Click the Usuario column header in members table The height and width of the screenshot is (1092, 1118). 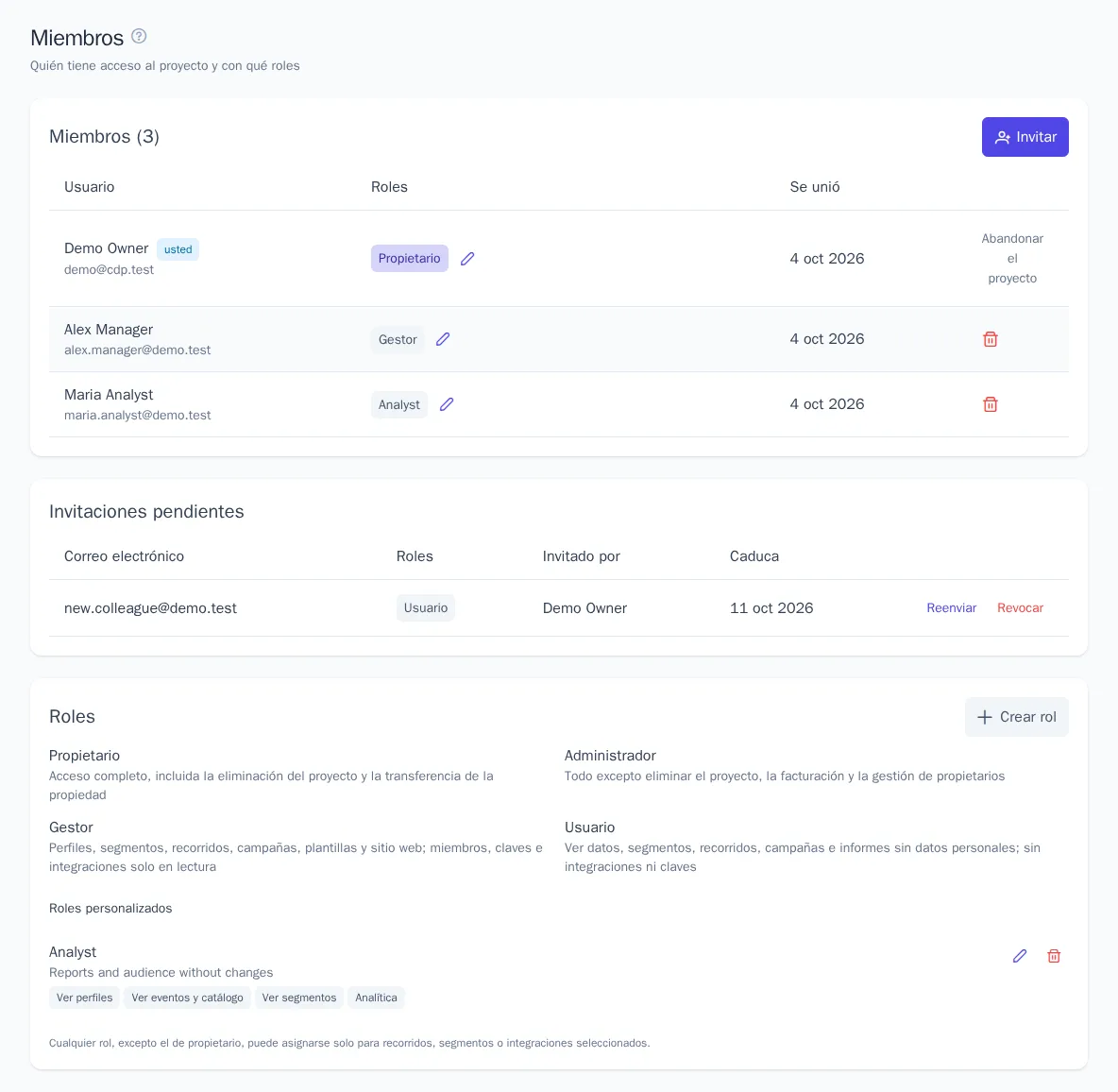pyautogui.click(x=89, y=187)
